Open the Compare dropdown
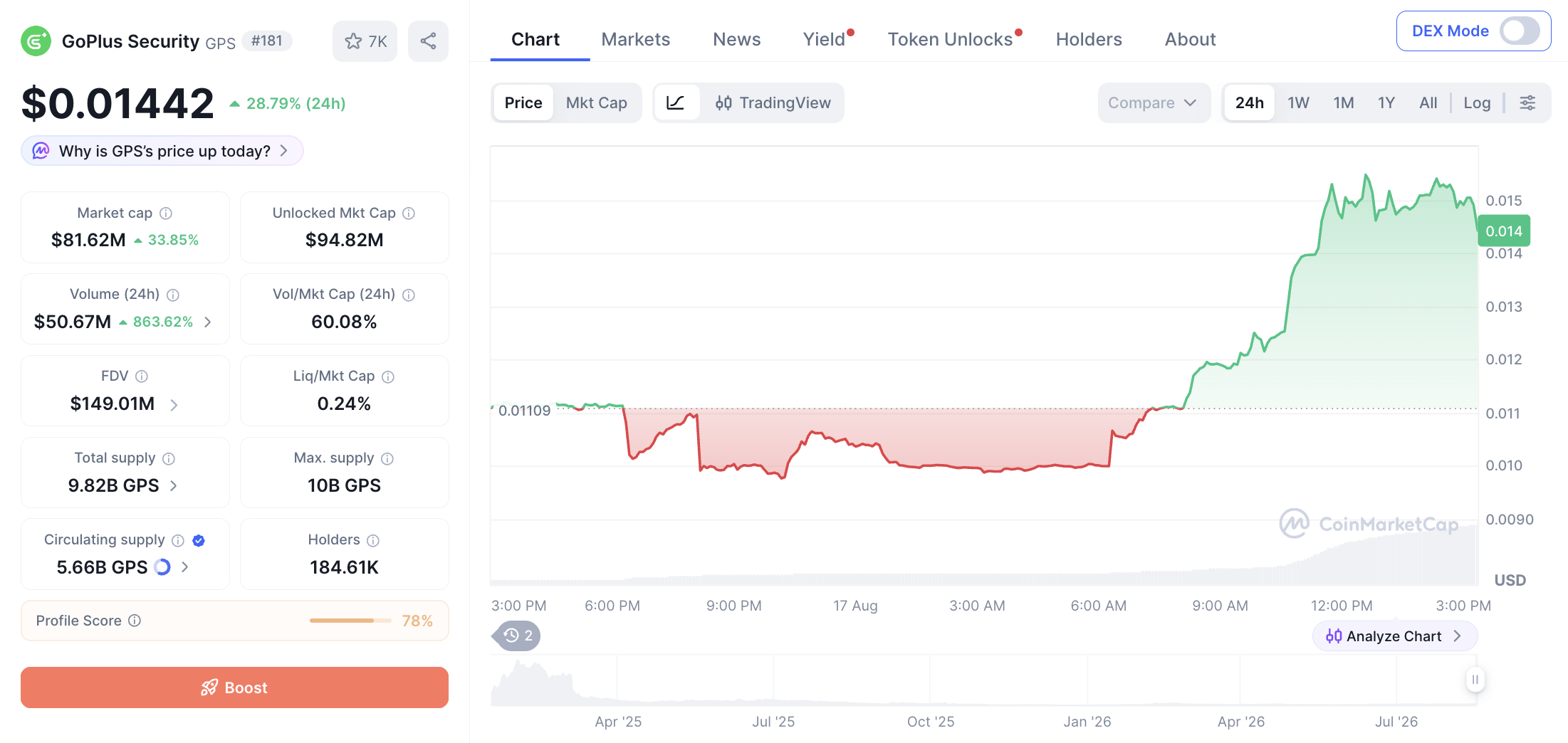The height and width of the screenshot is (743, 1568). 1154,102
